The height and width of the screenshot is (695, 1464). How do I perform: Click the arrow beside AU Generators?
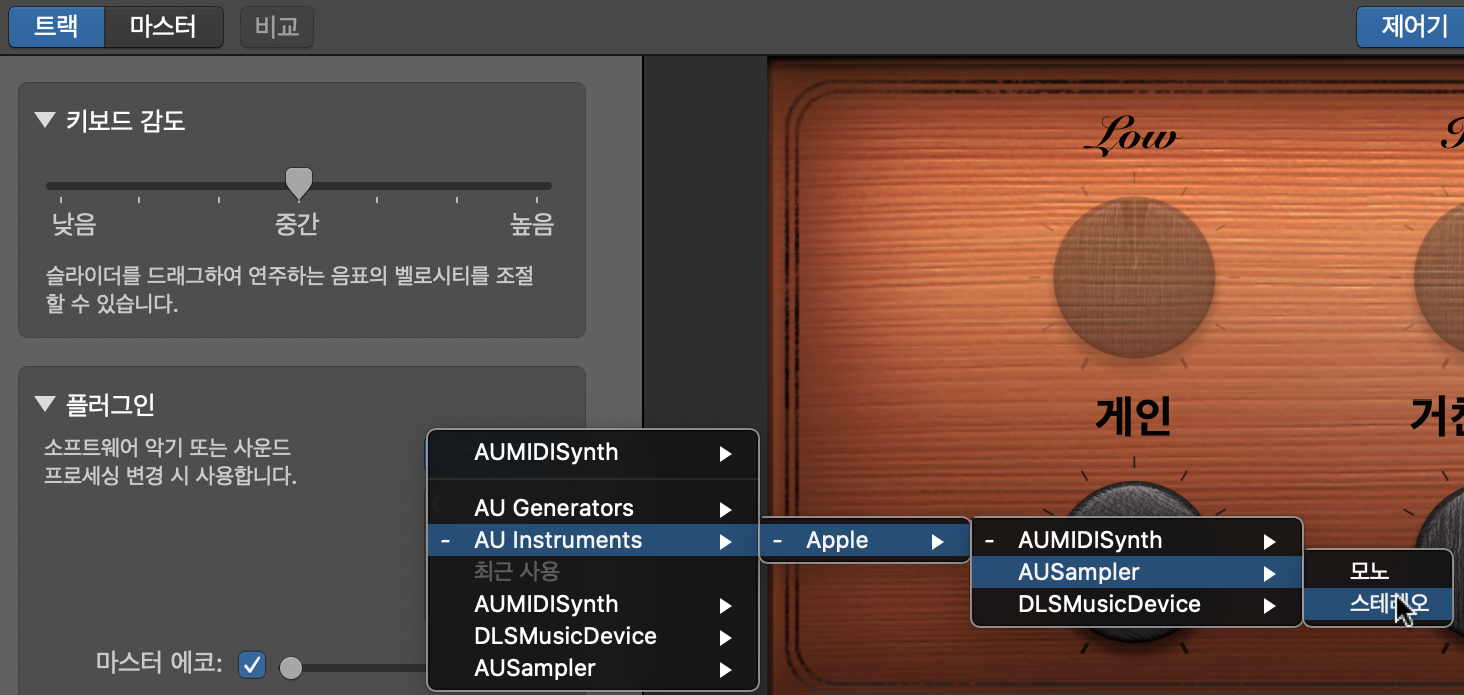725,509
